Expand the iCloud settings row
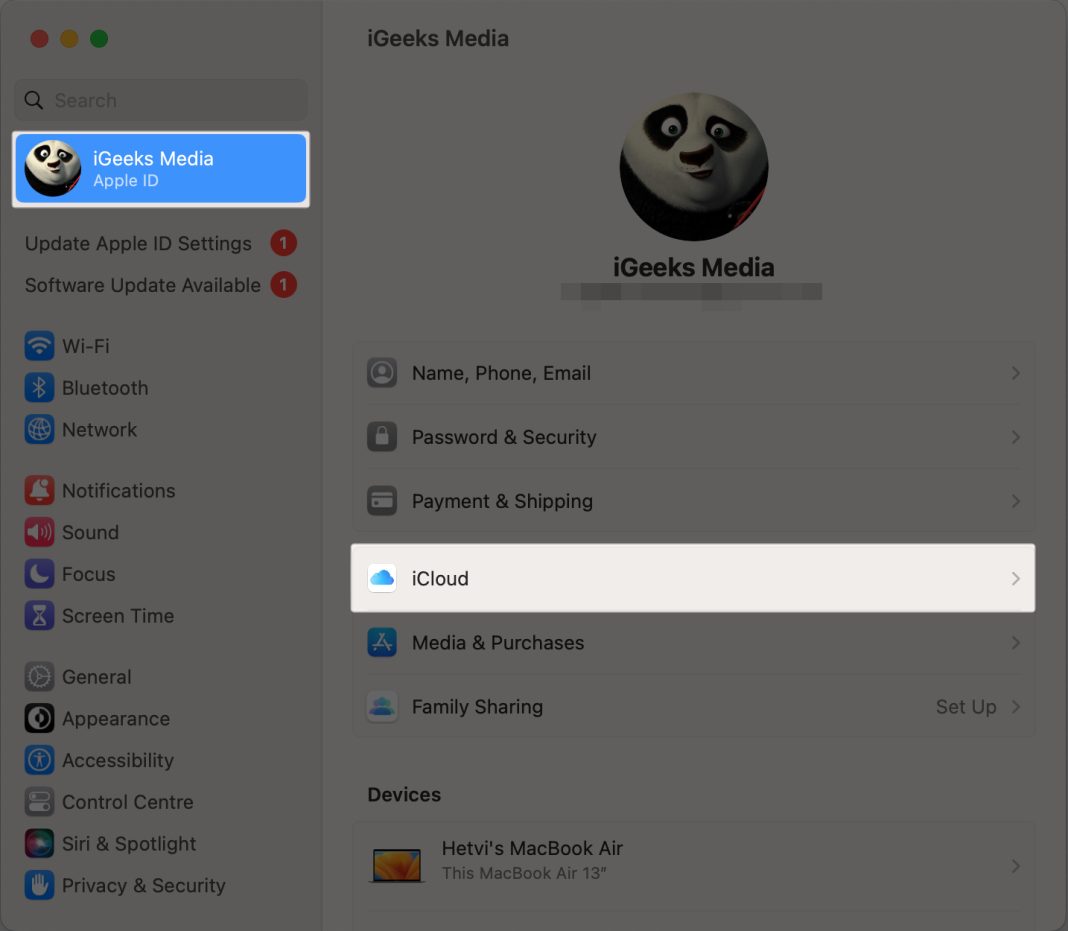The height and width of the screenshot is (931, 1068). (694, 578)
